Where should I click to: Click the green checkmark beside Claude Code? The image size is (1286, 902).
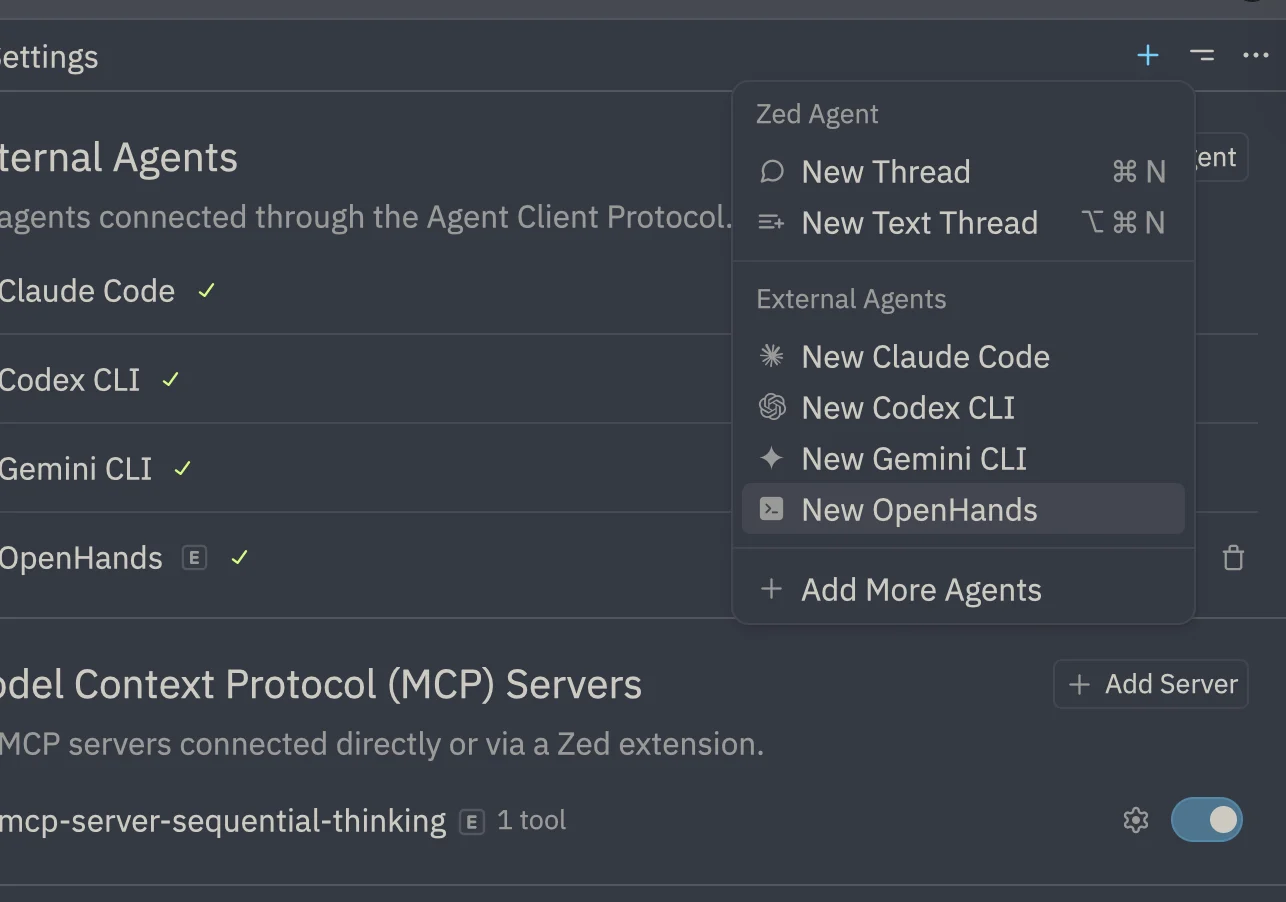click(207, 291)
